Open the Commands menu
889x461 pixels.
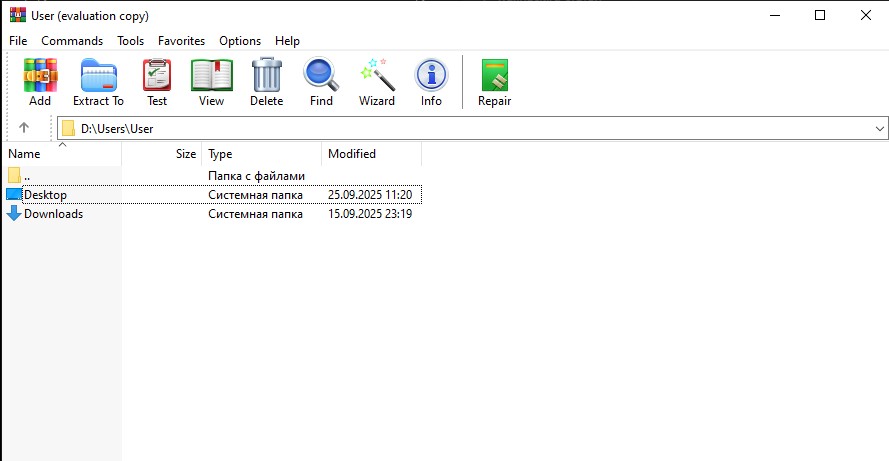pyautogui.click(x=72, y=41)
